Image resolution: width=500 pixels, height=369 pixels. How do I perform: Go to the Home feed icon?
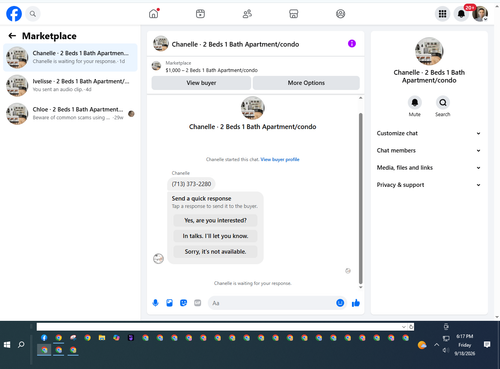[x=154, y=14]
